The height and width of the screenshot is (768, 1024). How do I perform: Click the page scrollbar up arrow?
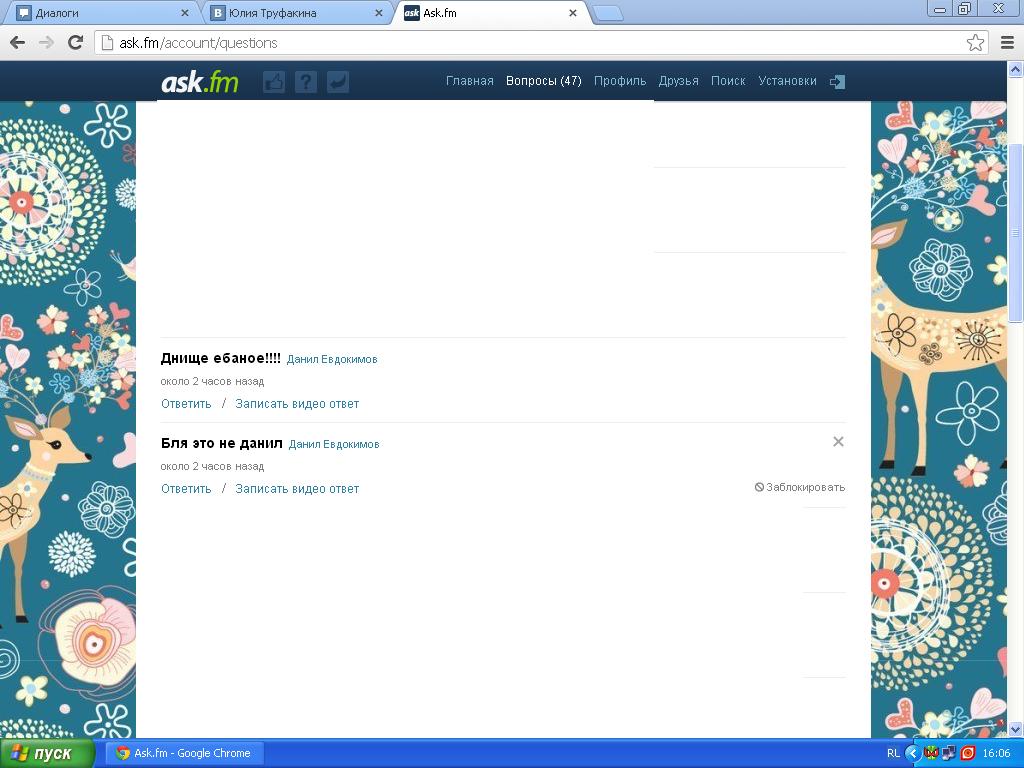coord(1015,69)
